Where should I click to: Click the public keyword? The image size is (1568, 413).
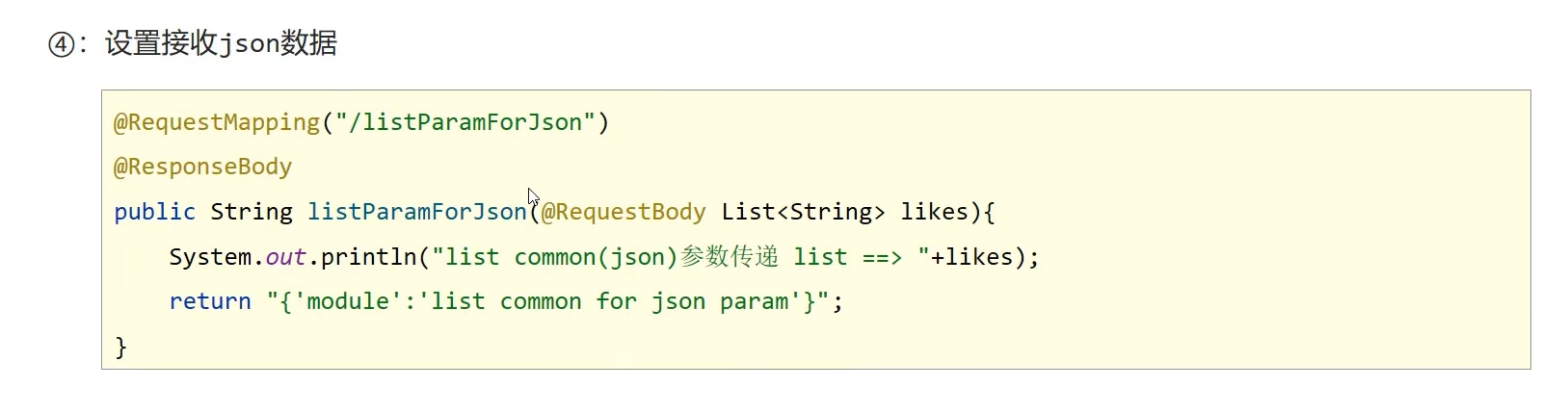point(154,212)
